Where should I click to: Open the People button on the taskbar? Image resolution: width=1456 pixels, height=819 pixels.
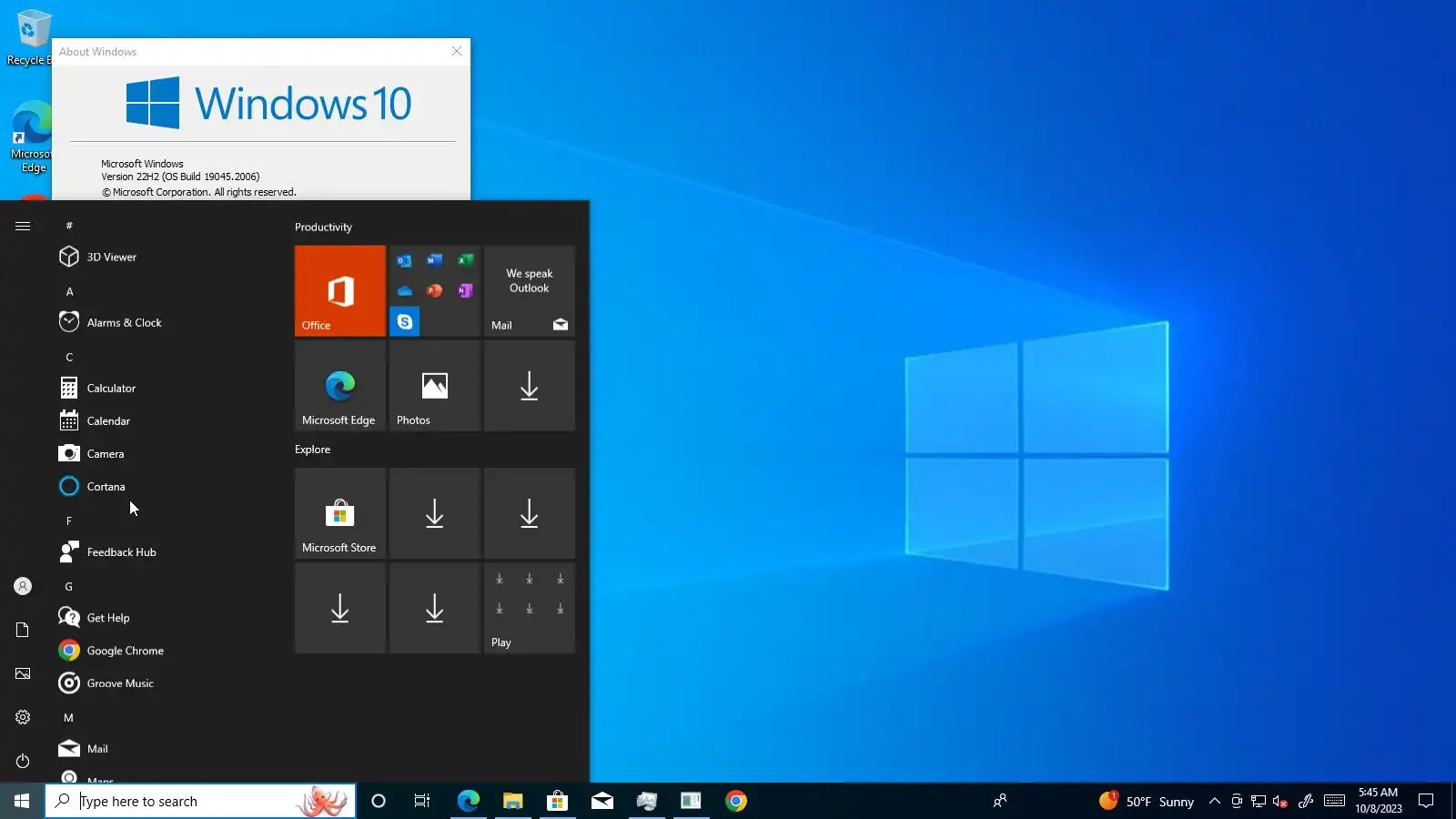[999, 801]
